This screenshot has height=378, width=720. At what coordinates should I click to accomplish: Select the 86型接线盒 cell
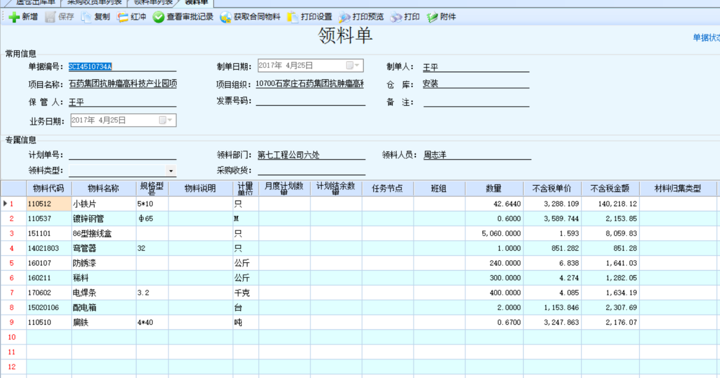tap(103, 233)
